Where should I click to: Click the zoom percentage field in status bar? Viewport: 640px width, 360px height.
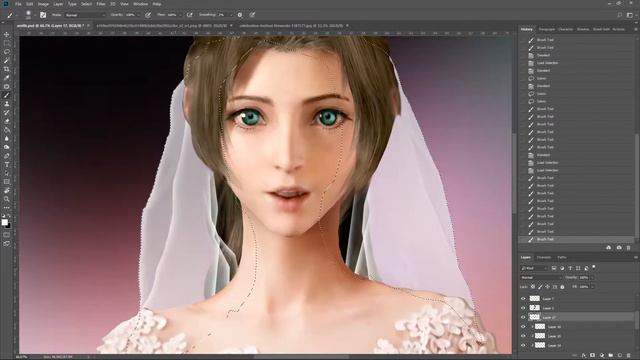pyautogui.click(x=21, y=357)
